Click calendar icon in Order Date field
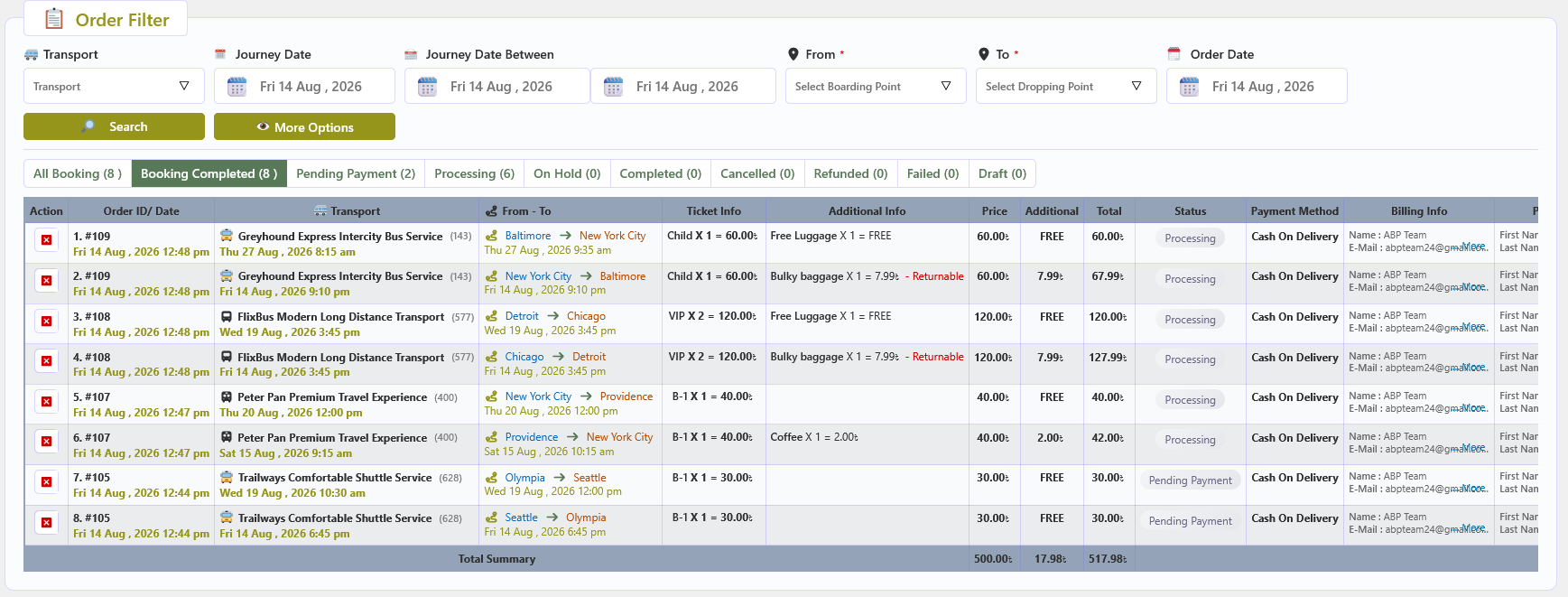 point(1189,87)
